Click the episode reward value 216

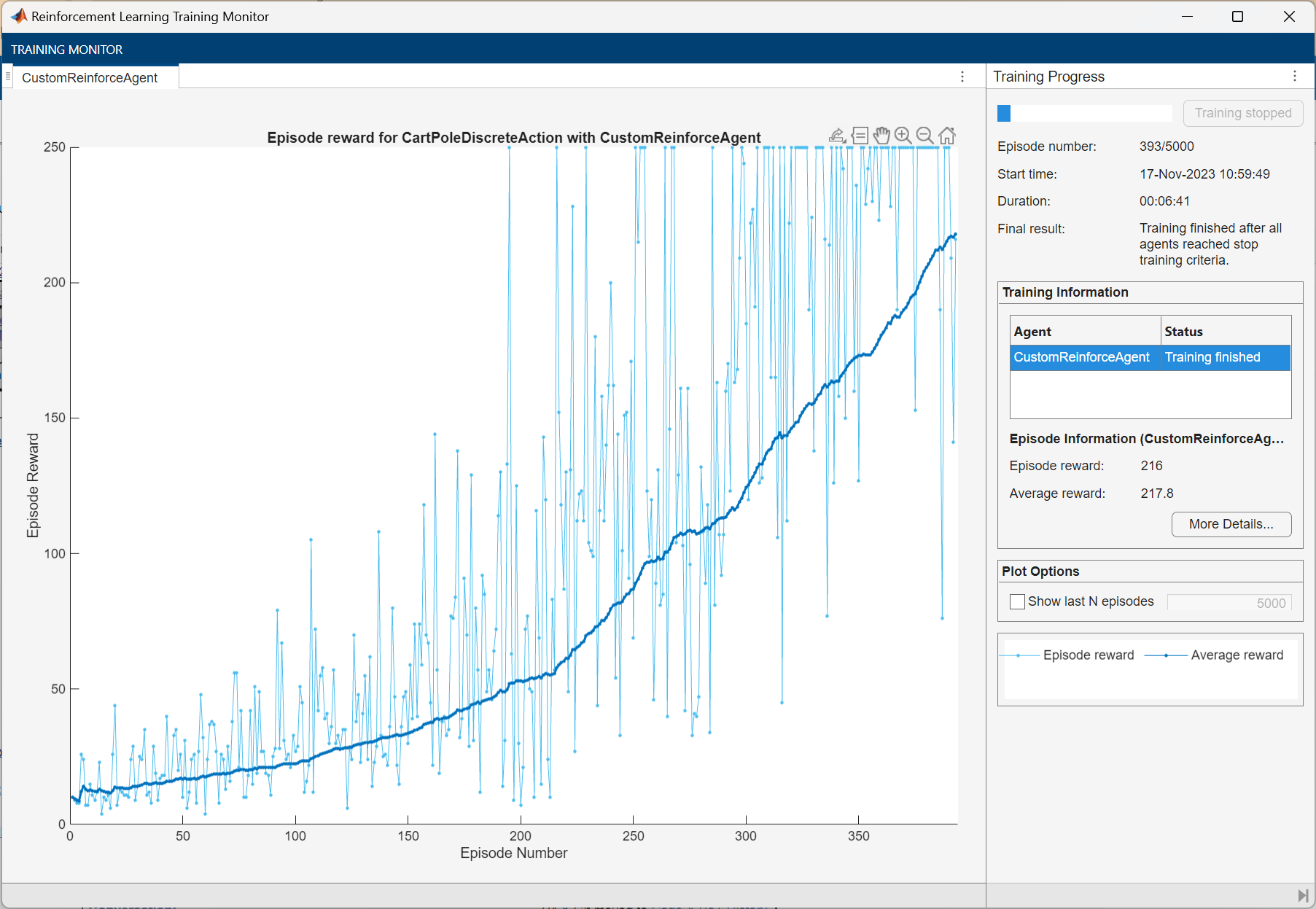[1151, 466]
